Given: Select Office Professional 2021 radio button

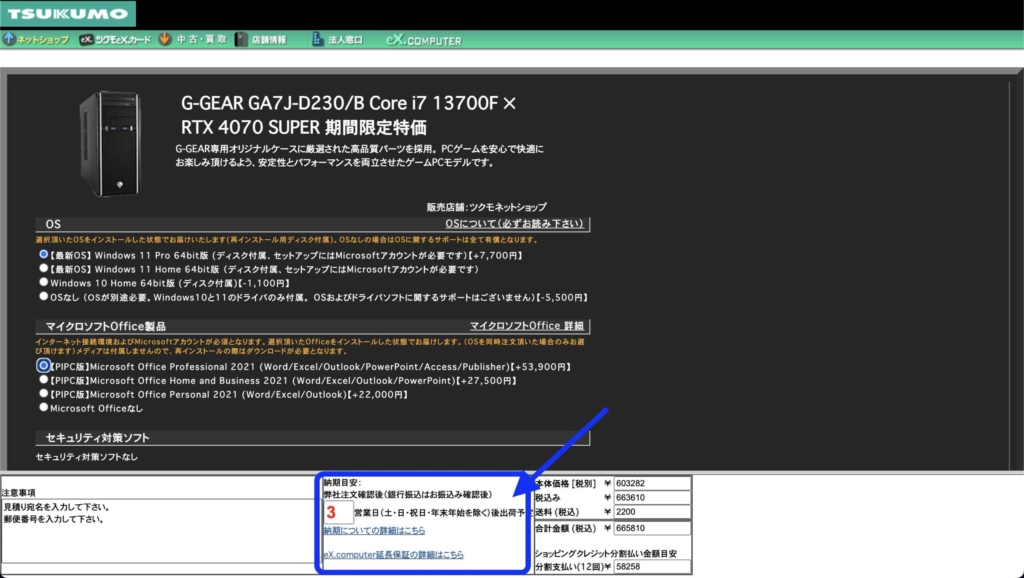Looking at the screenshot, I should pyautogui.click(x=44, y=366).
